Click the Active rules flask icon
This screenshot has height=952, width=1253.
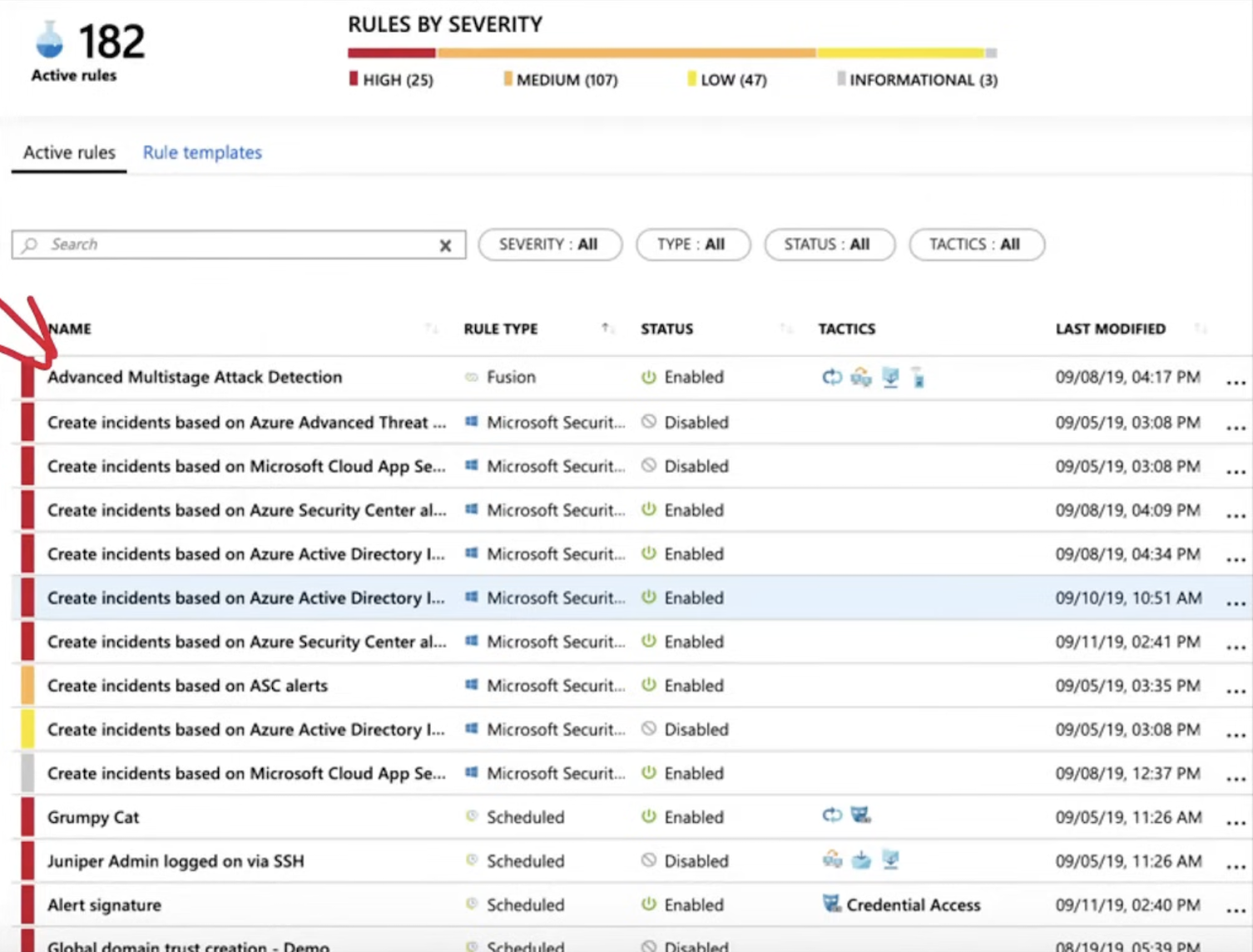point(50,40)
